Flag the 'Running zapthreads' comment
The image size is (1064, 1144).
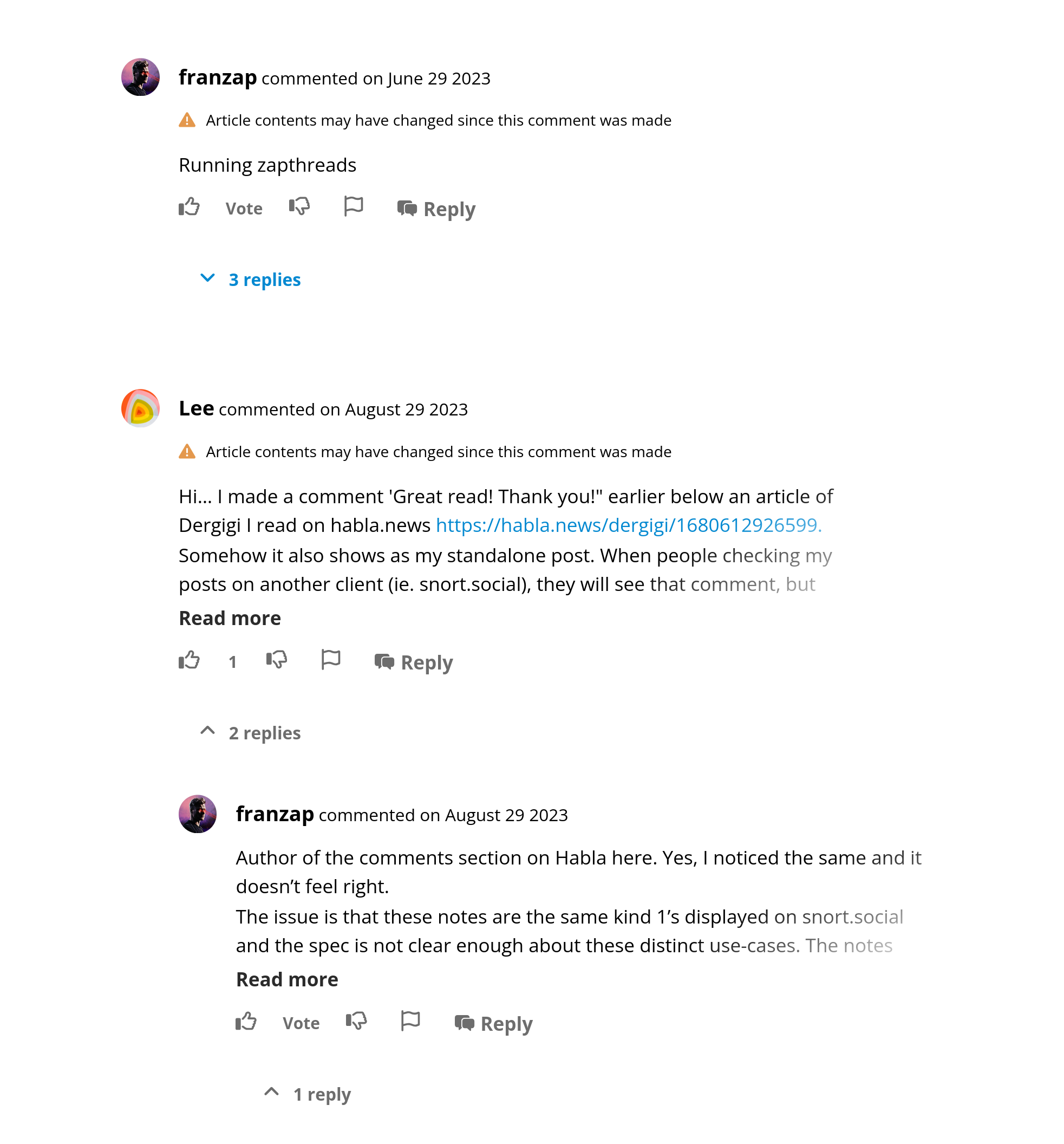click(x=353, y=206)
